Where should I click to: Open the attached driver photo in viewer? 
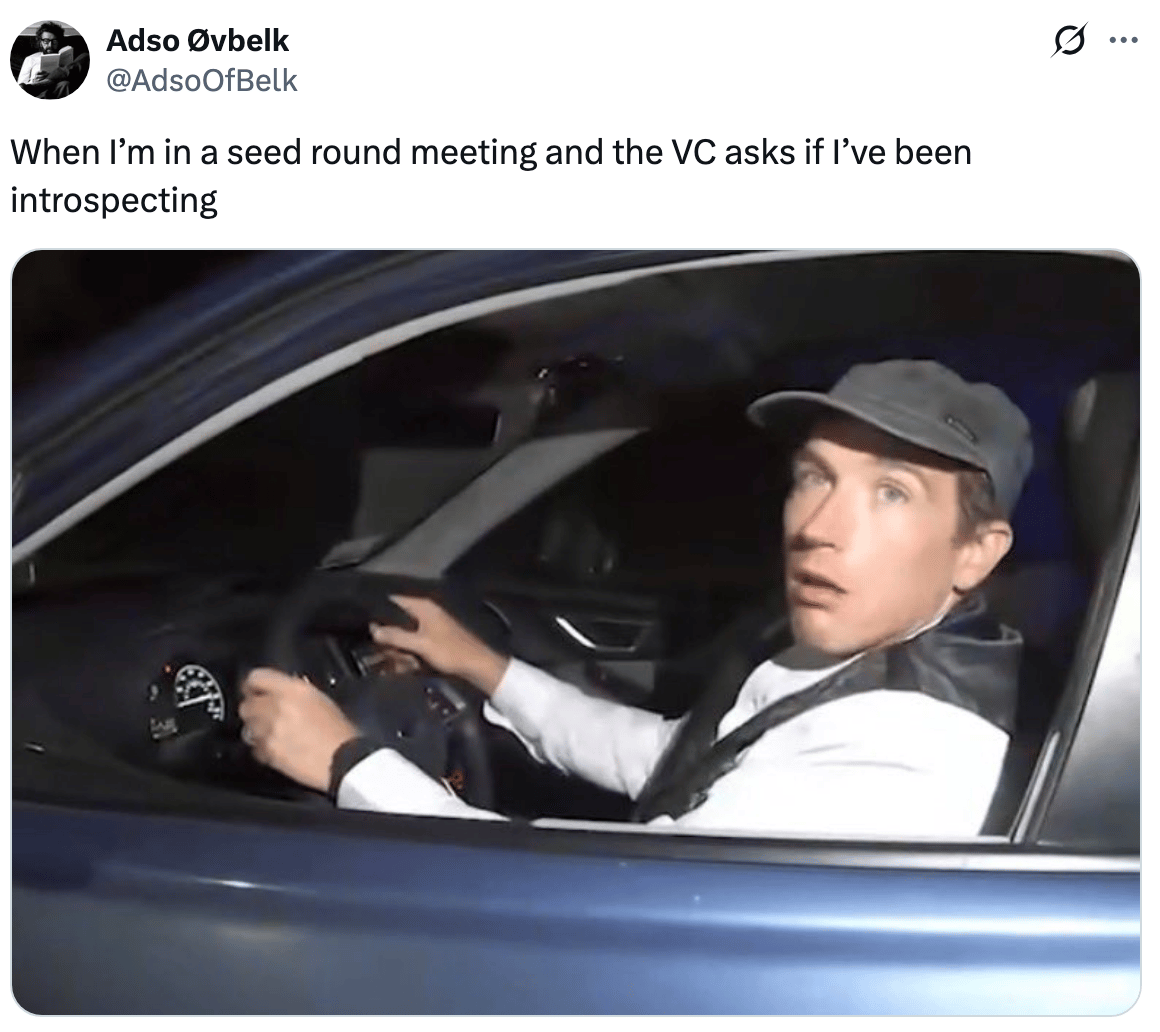pyautogui.click(x=576, y=633)
